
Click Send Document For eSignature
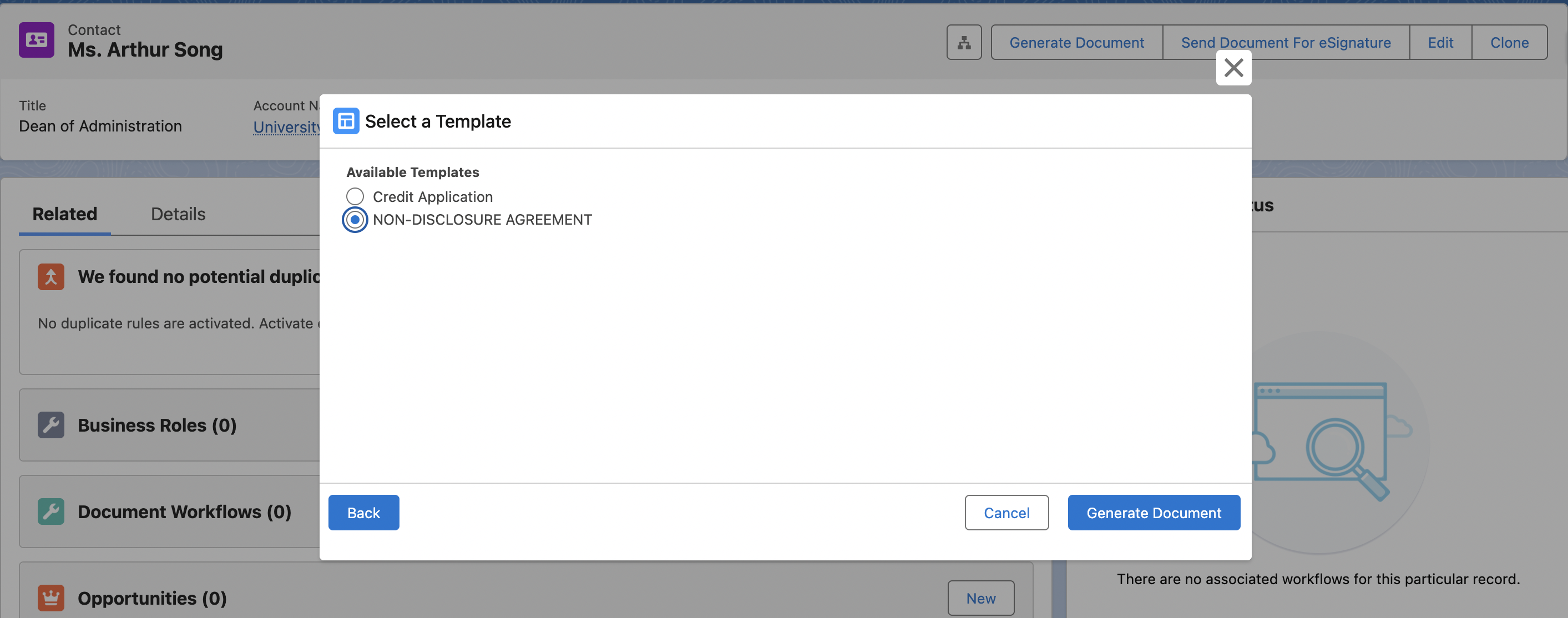coord(1286,43)
